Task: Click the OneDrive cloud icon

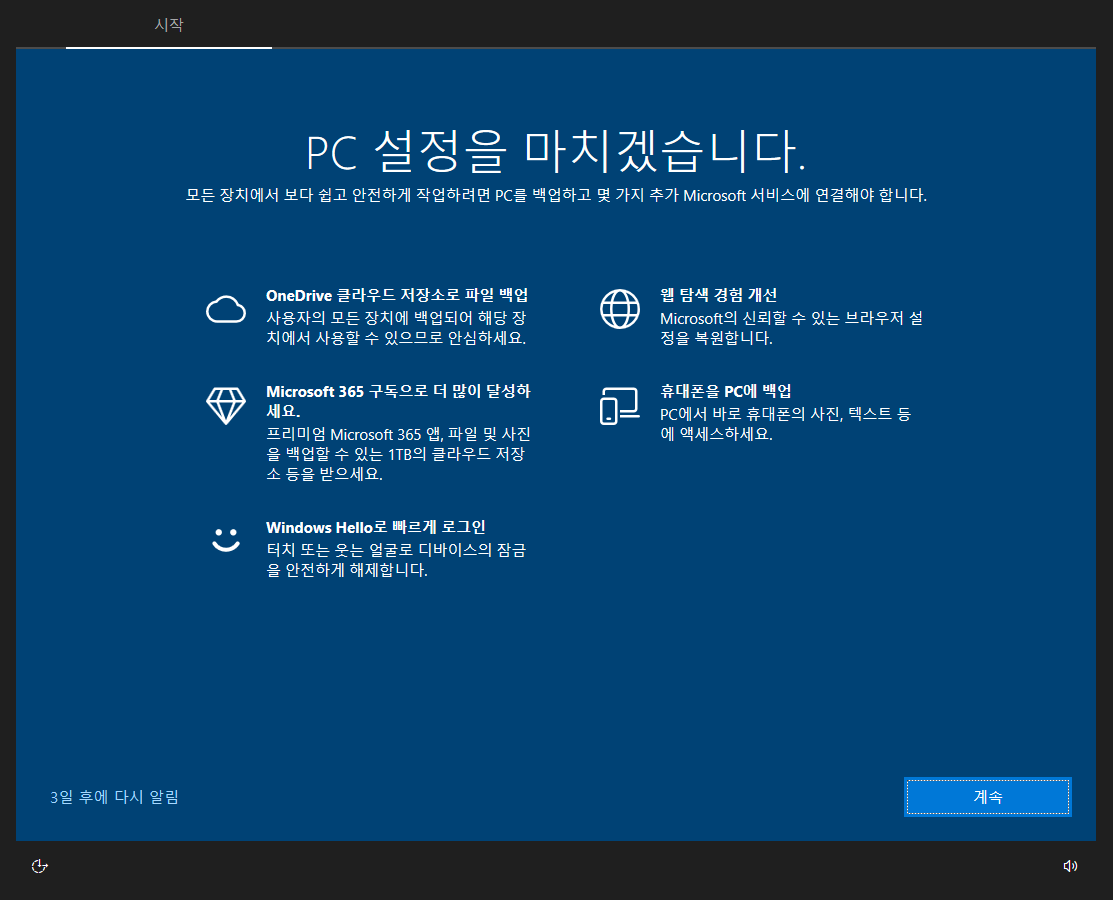Action: [x=226, y=309]
